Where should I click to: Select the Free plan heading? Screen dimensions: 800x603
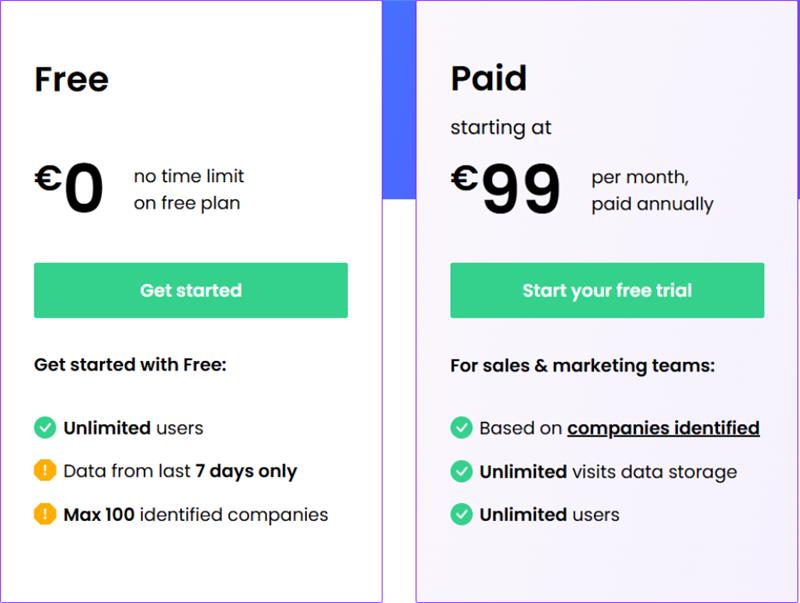[x=73, y=78]
